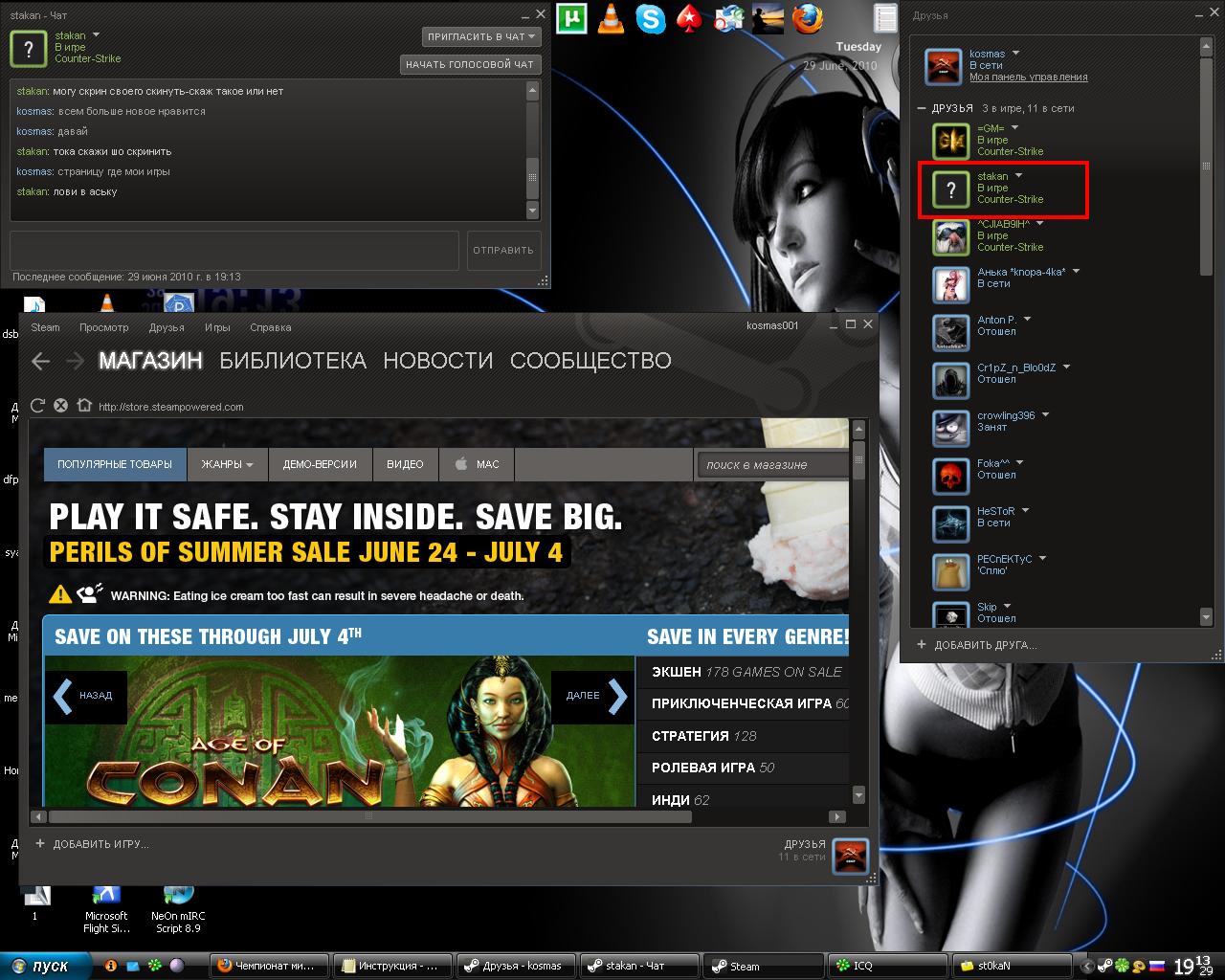Open the ДЕМО-ВЕРСИИ store section
The height and width of the screenshot is (980, 1225).
point(320,464)
